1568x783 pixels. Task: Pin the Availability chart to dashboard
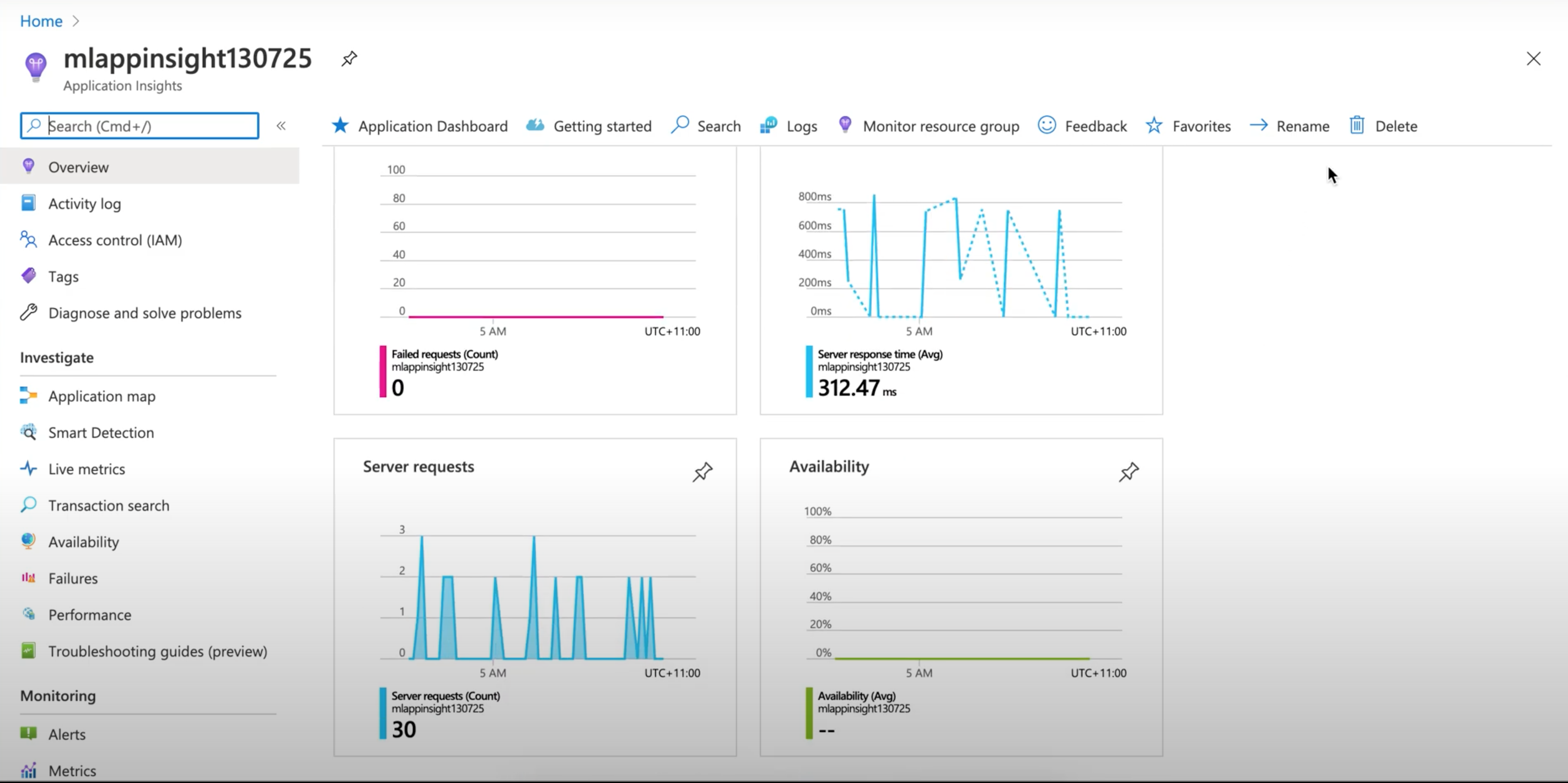pyautogui.click(x=1128, y=472)
